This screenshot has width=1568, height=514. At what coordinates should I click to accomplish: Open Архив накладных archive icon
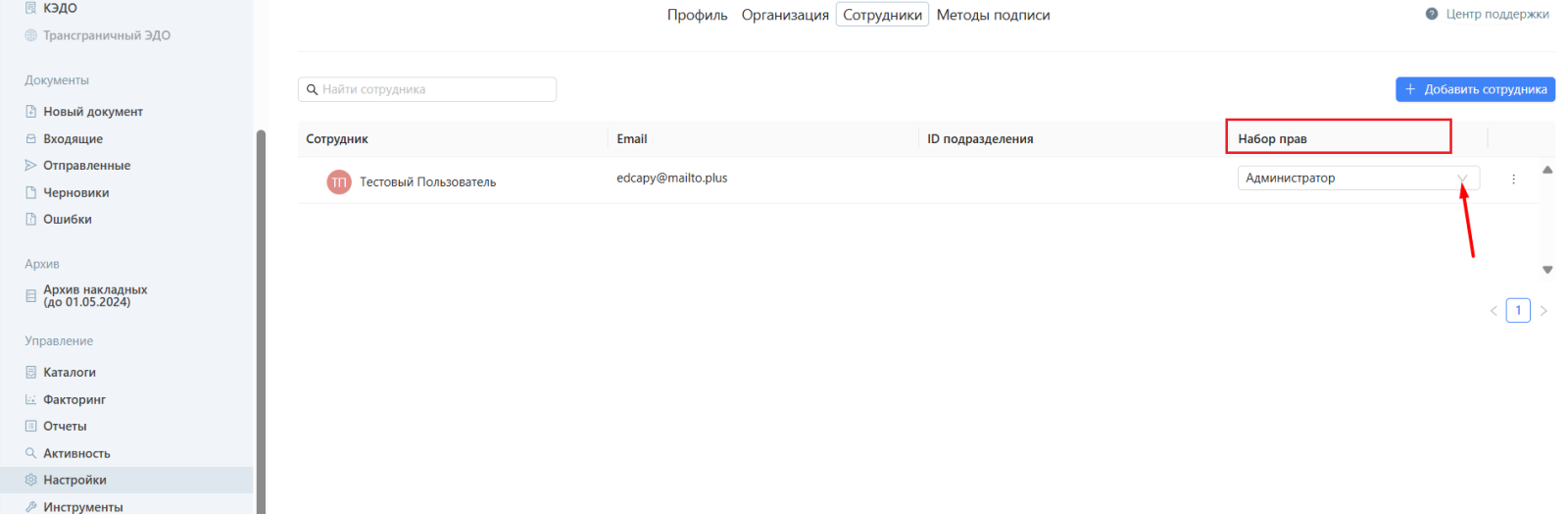[30, 295]
